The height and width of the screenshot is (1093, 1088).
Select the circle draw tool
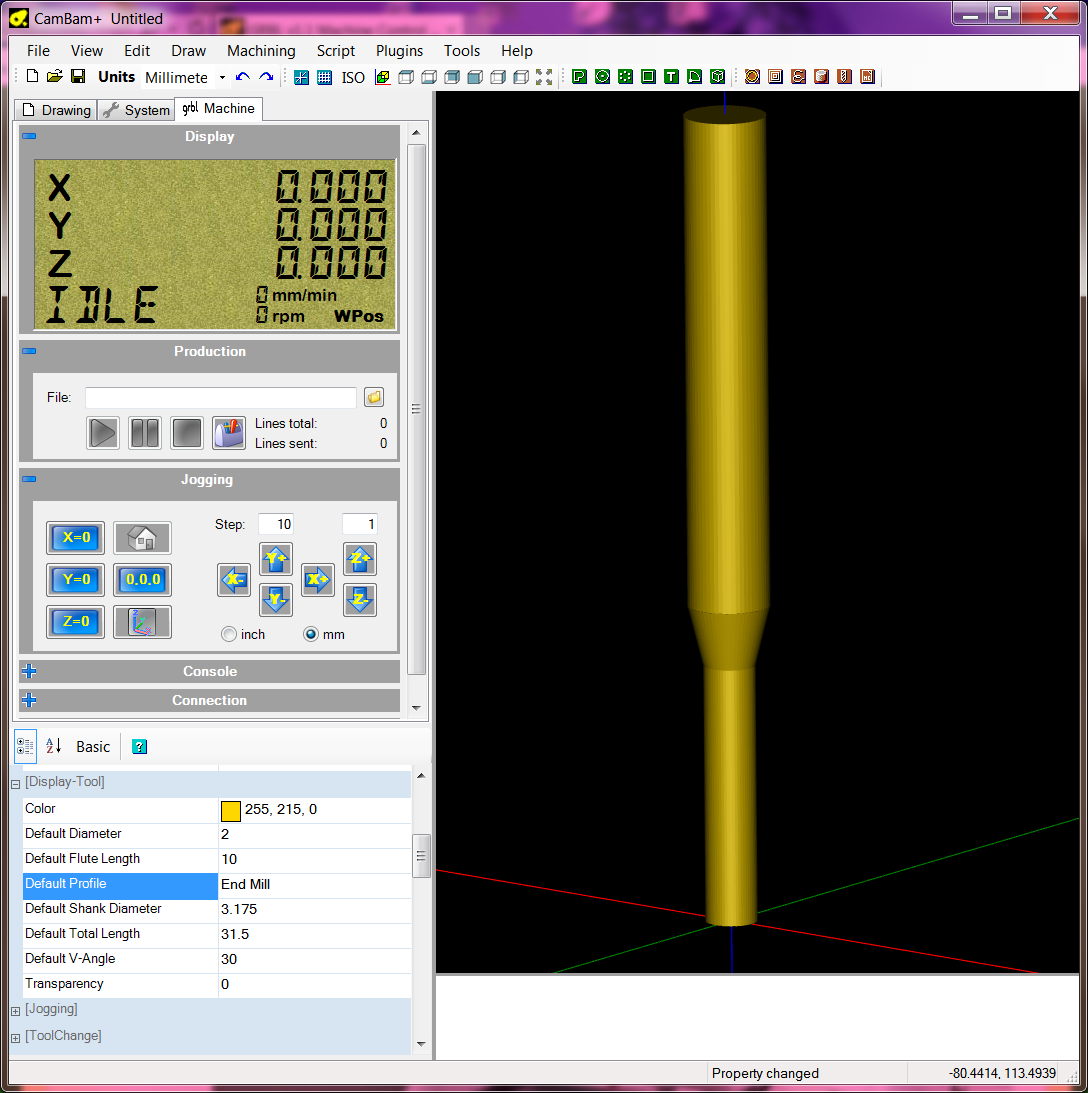(x=602, y=77)
